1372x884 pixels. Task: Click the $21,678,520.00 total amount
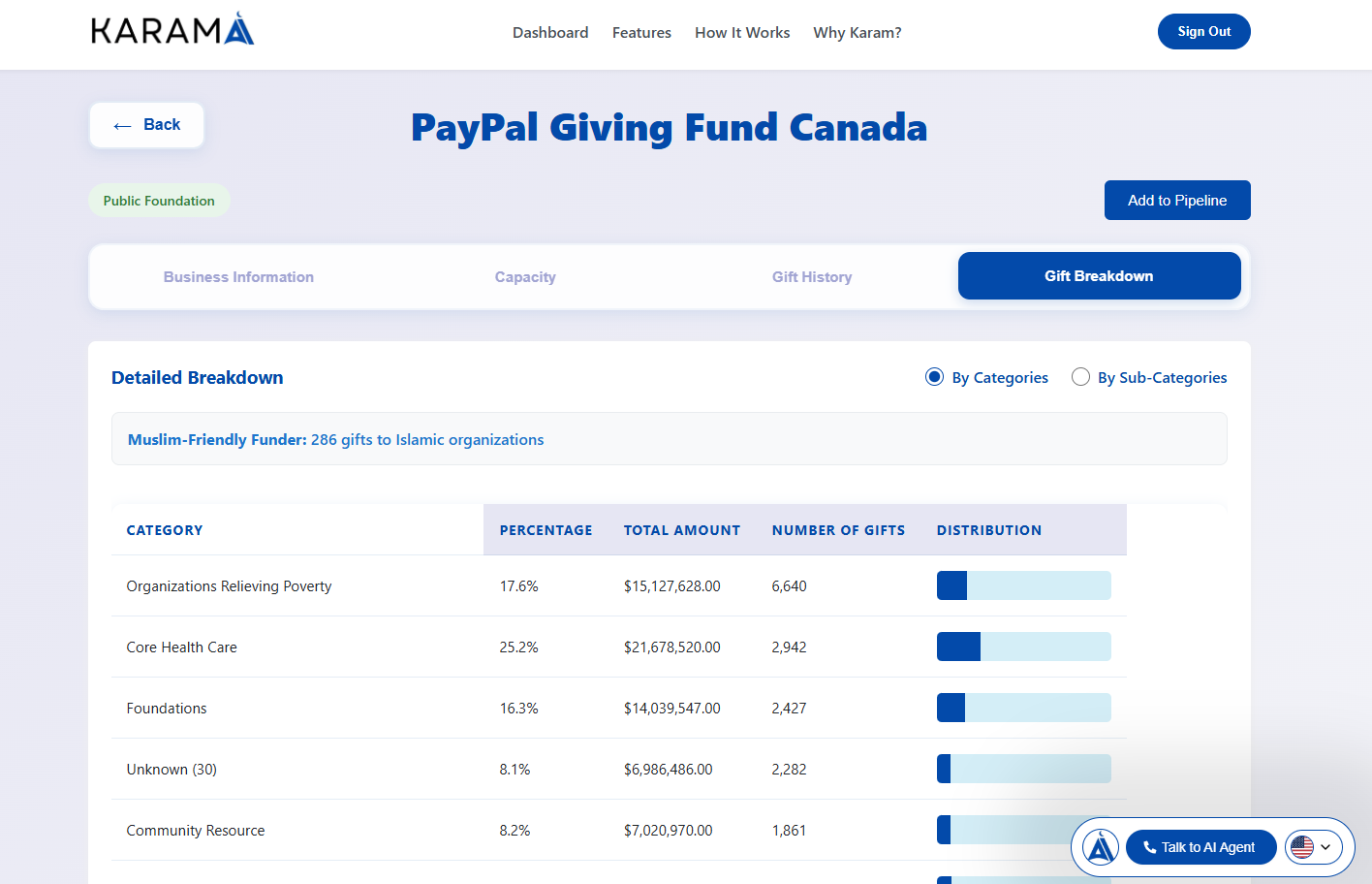click(x=672, y=647)
